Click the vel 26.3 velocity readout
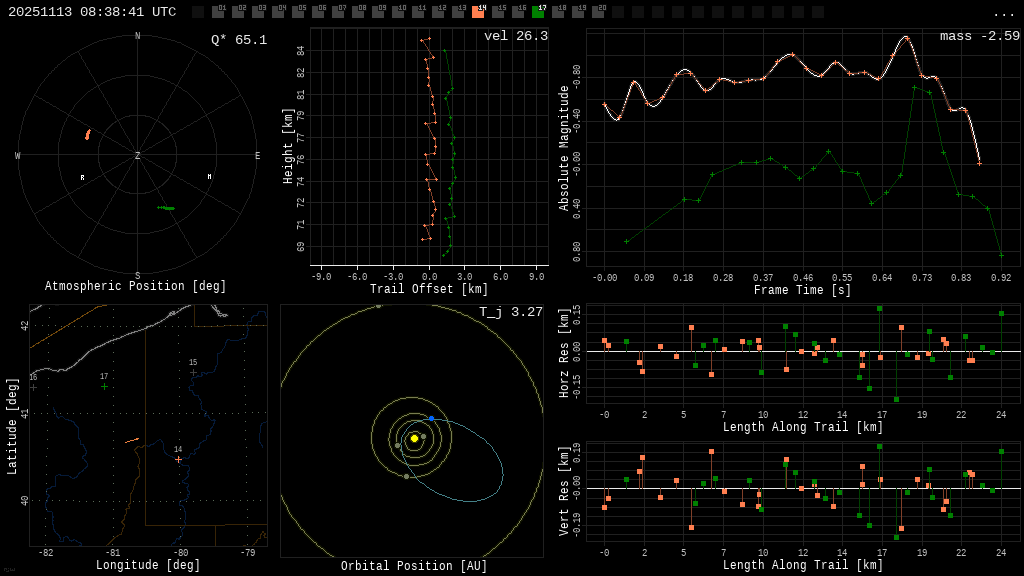Image resolution: width=1024 pixels, height=576 pixels. coord(515,36)
